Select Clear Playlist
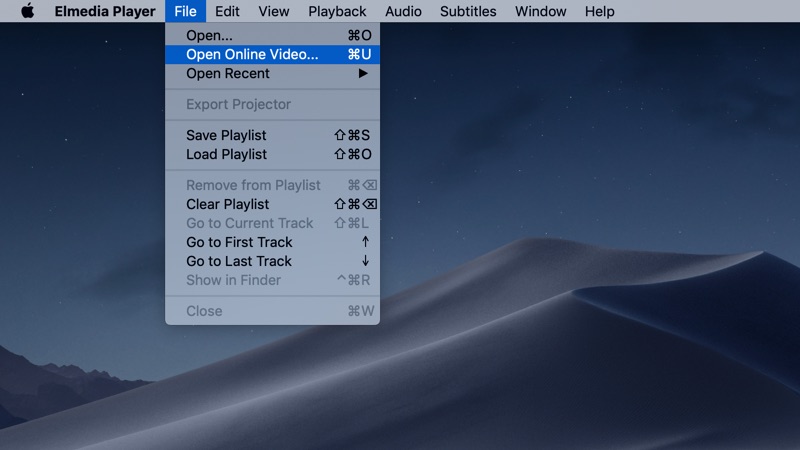The height and width of the screenshot is (450, 800). (272, 204)
